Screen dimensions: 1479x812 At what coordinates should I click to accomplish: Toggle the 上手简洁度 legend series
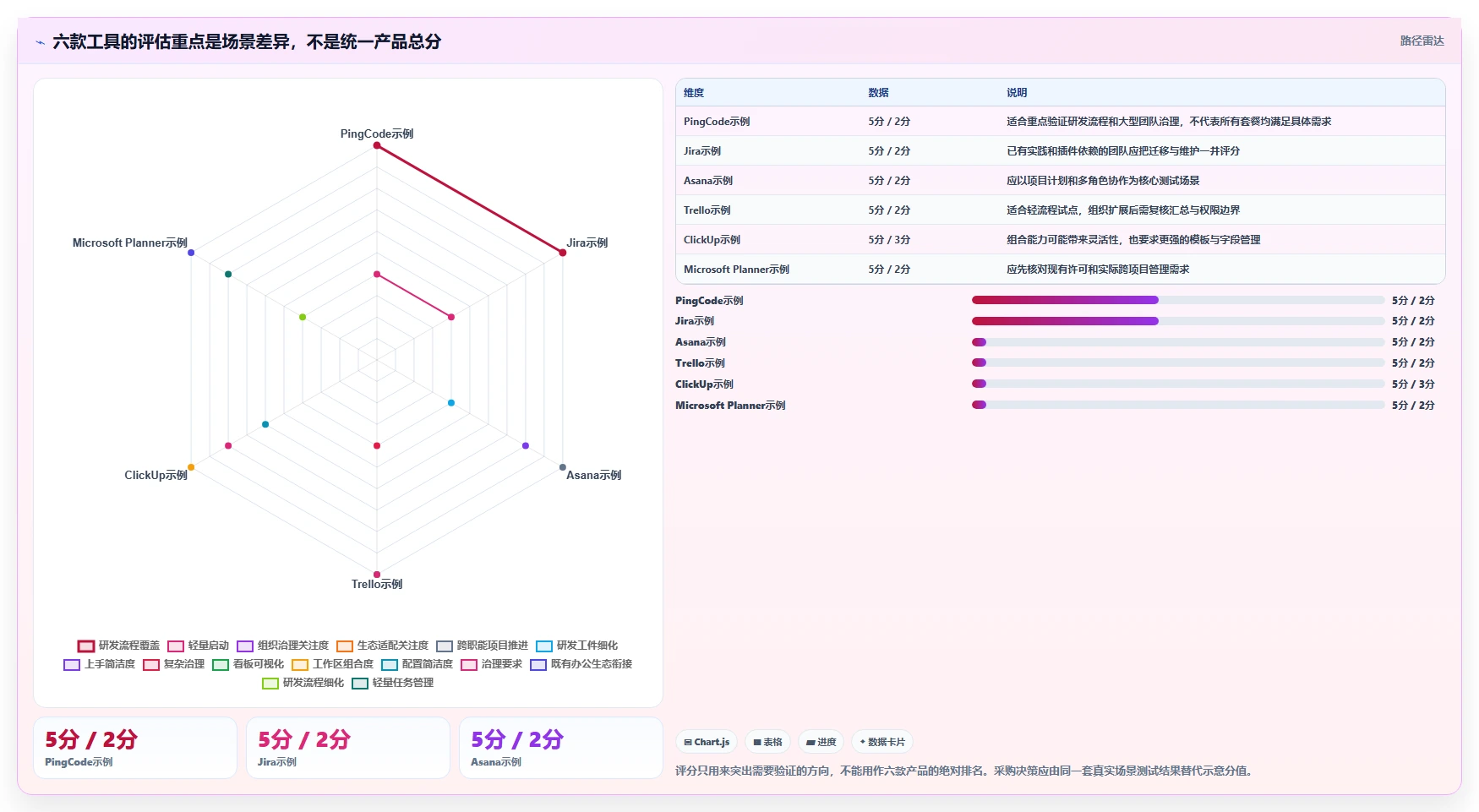coord(100,664)
